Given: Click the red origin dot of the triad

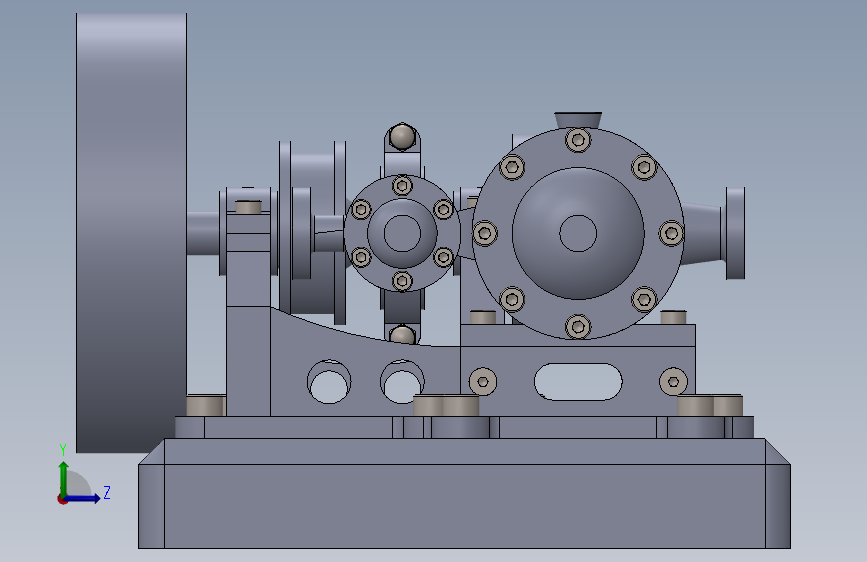Looking at the screenshot, I should click(x=62, y=499).
